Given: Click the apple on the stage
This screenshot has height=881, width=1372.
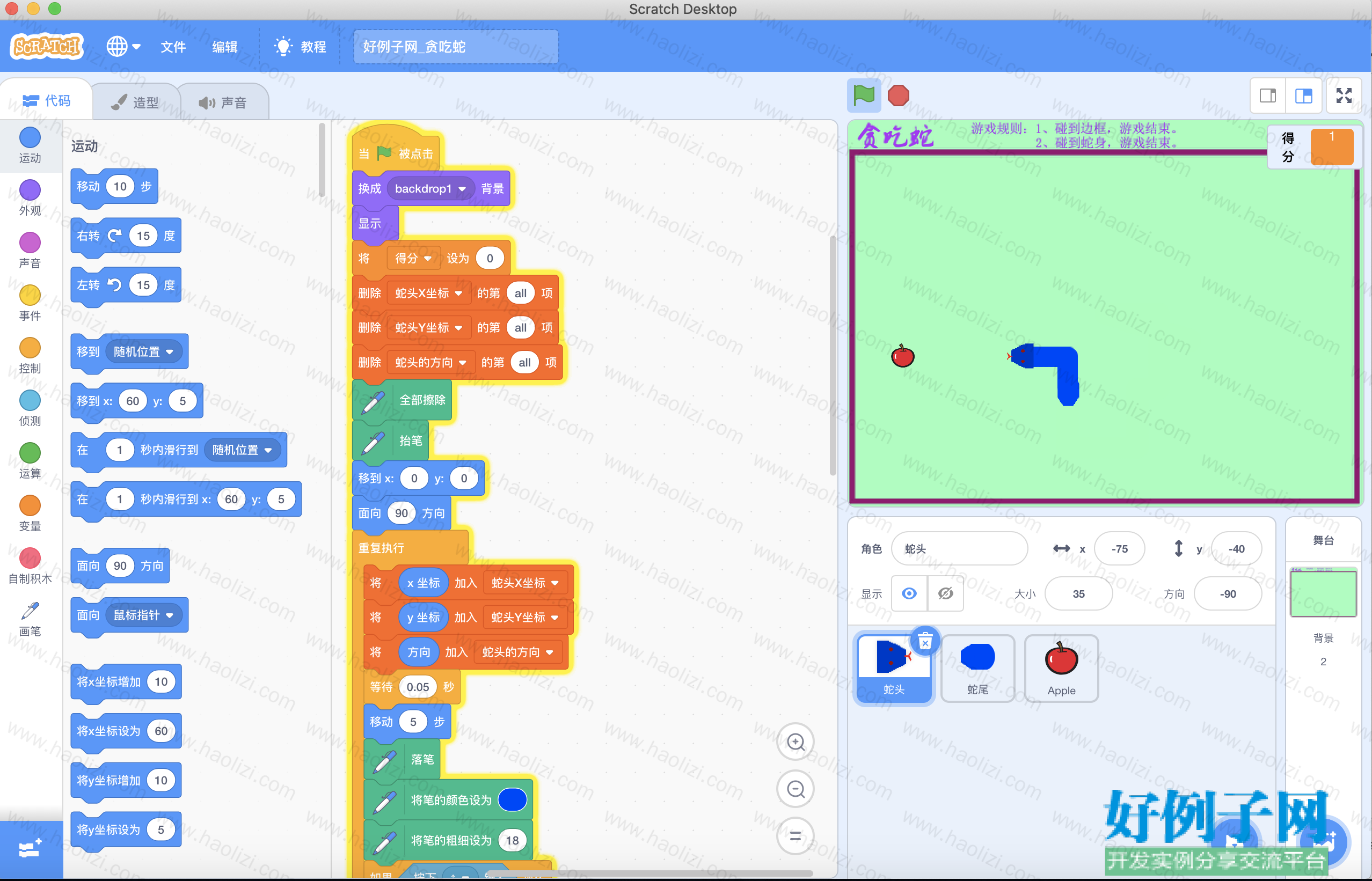Looking at the screenshot, I should [903, 356].
